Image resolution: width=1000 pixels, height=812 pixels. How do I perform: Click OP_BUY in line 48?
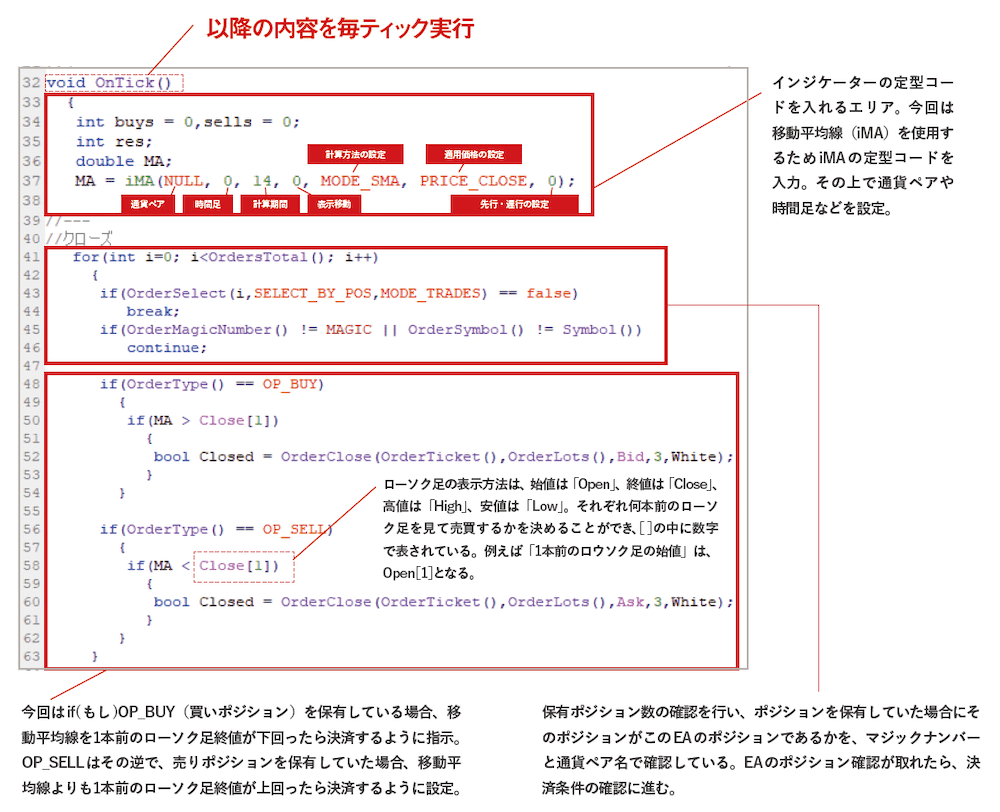coord(293,384)
